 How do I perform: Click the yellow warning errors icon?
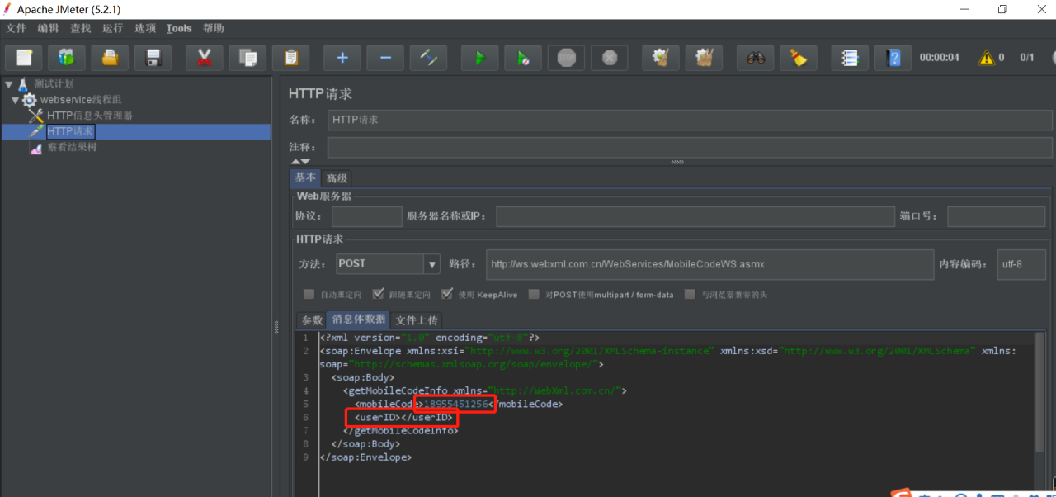tap(987, 58)
